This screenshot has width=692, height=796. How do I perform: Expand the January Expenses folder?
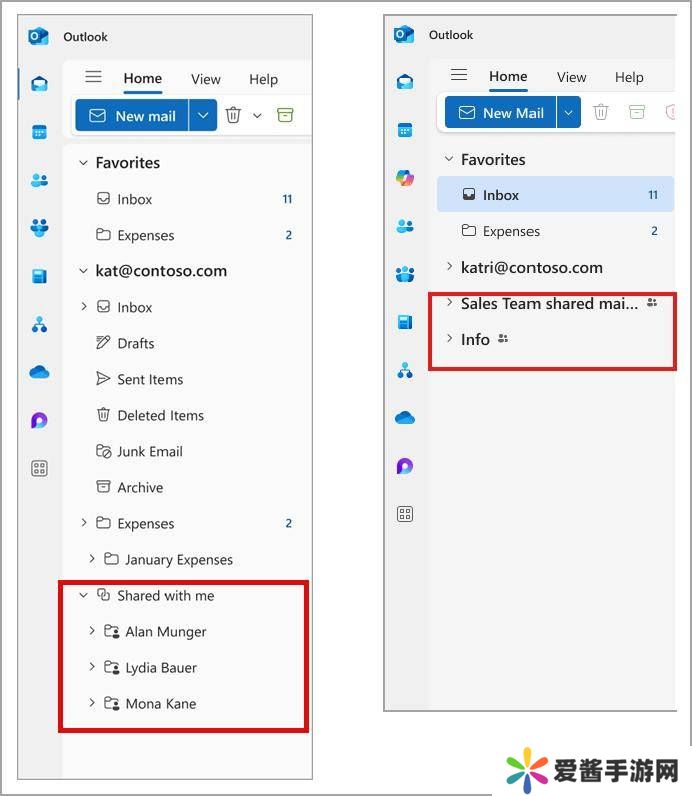(92, 559)
